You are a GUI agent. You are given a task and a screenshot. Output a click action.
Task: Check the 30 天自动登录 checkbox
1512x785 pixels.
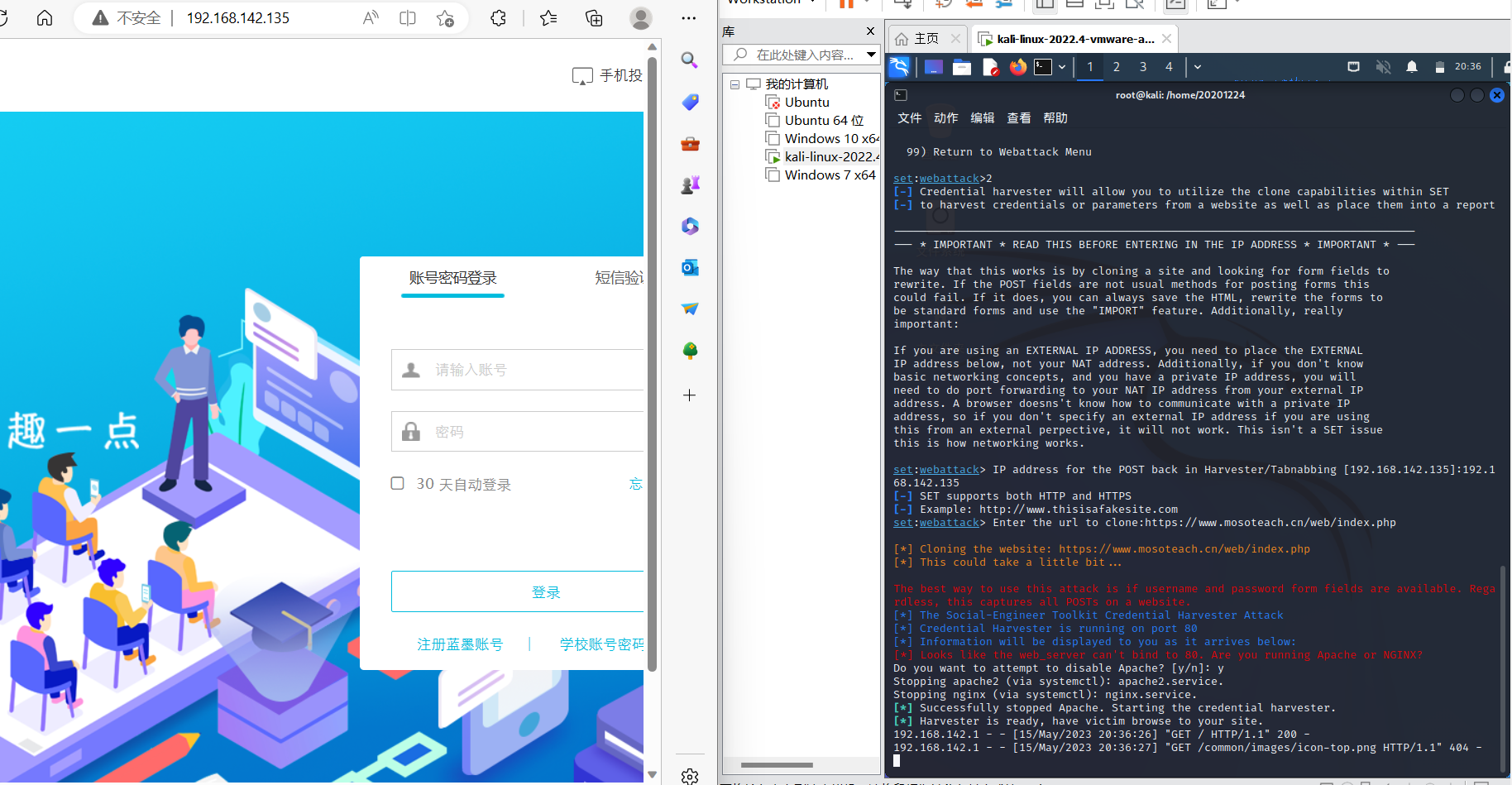click(398, 483)
